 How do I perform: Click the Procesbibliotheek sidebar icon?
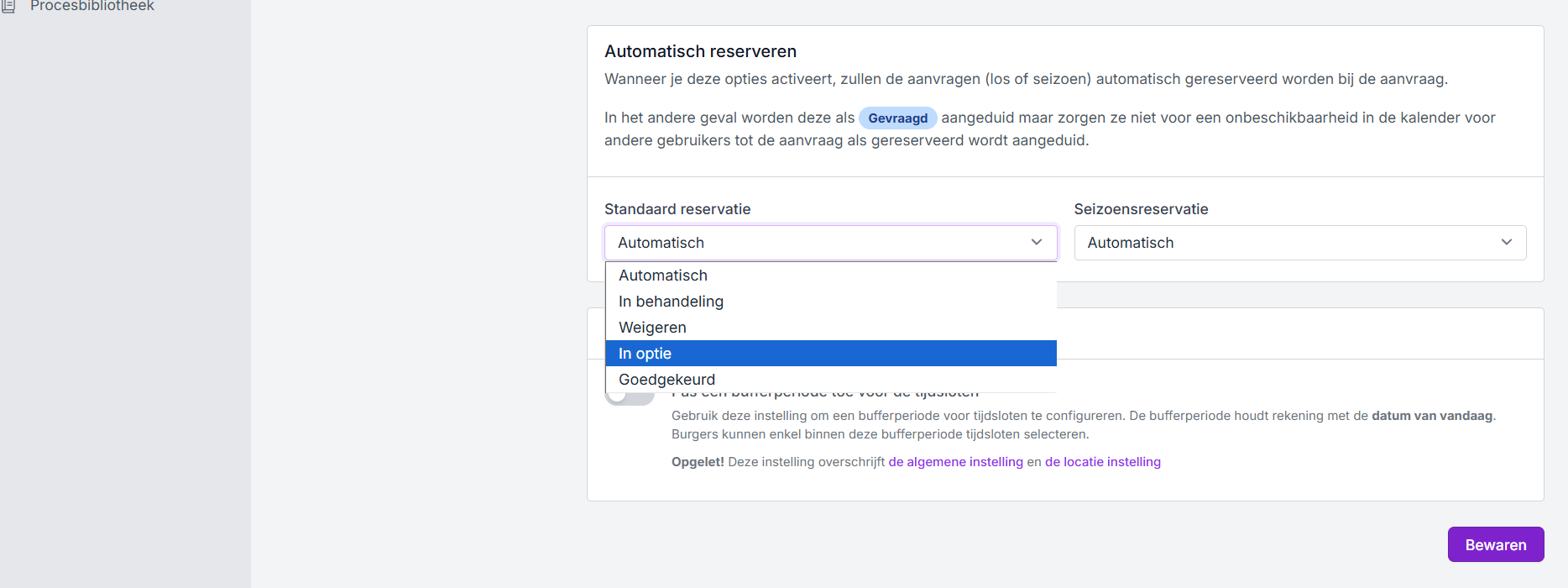tap(8, 6)
